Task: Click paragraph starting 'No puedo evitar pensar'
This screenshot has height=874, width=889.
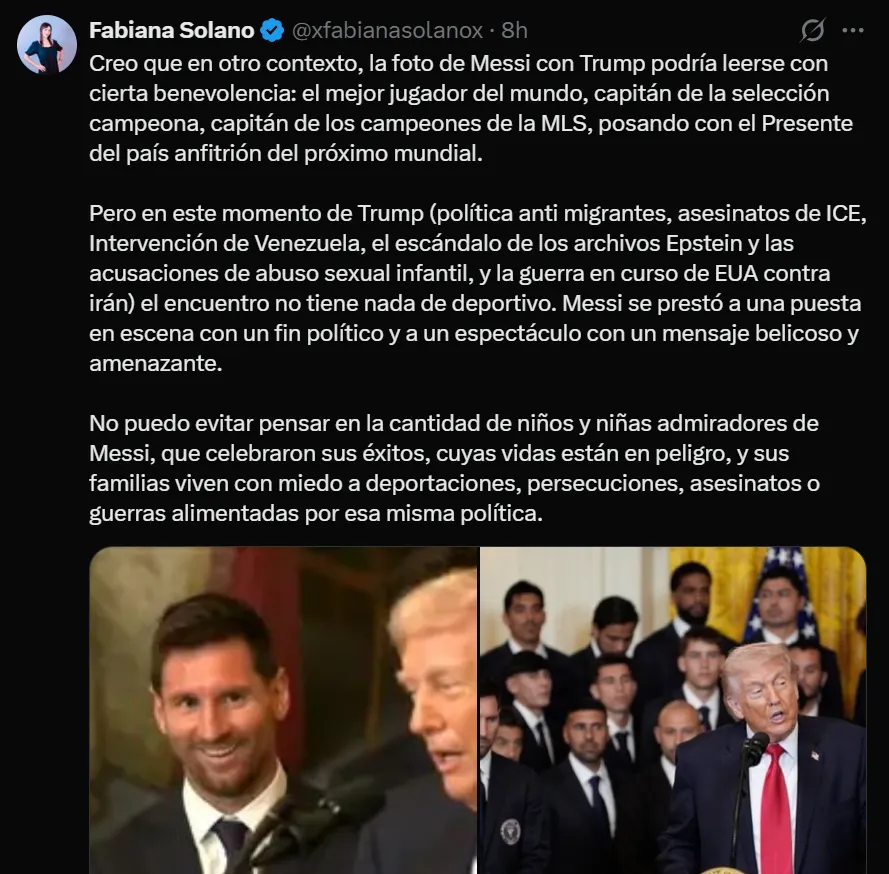Action: (x=454, y=468)
